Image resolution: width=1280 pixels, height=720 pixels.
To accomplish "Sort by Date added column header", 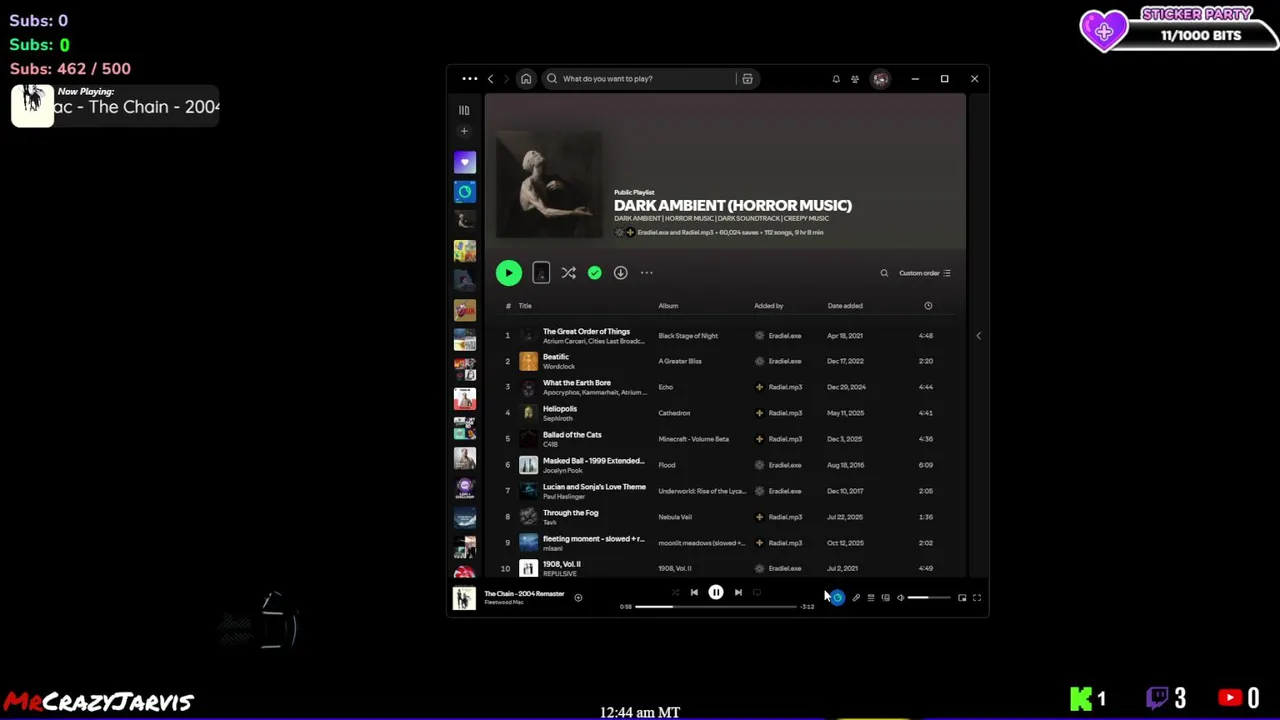I will coord(845,306).
